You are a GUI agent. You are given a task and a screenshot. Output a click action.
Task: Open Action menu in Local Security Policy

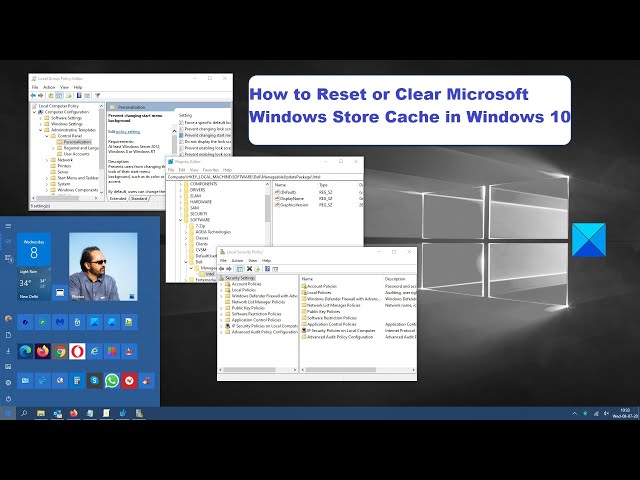(x=238, y=260)
